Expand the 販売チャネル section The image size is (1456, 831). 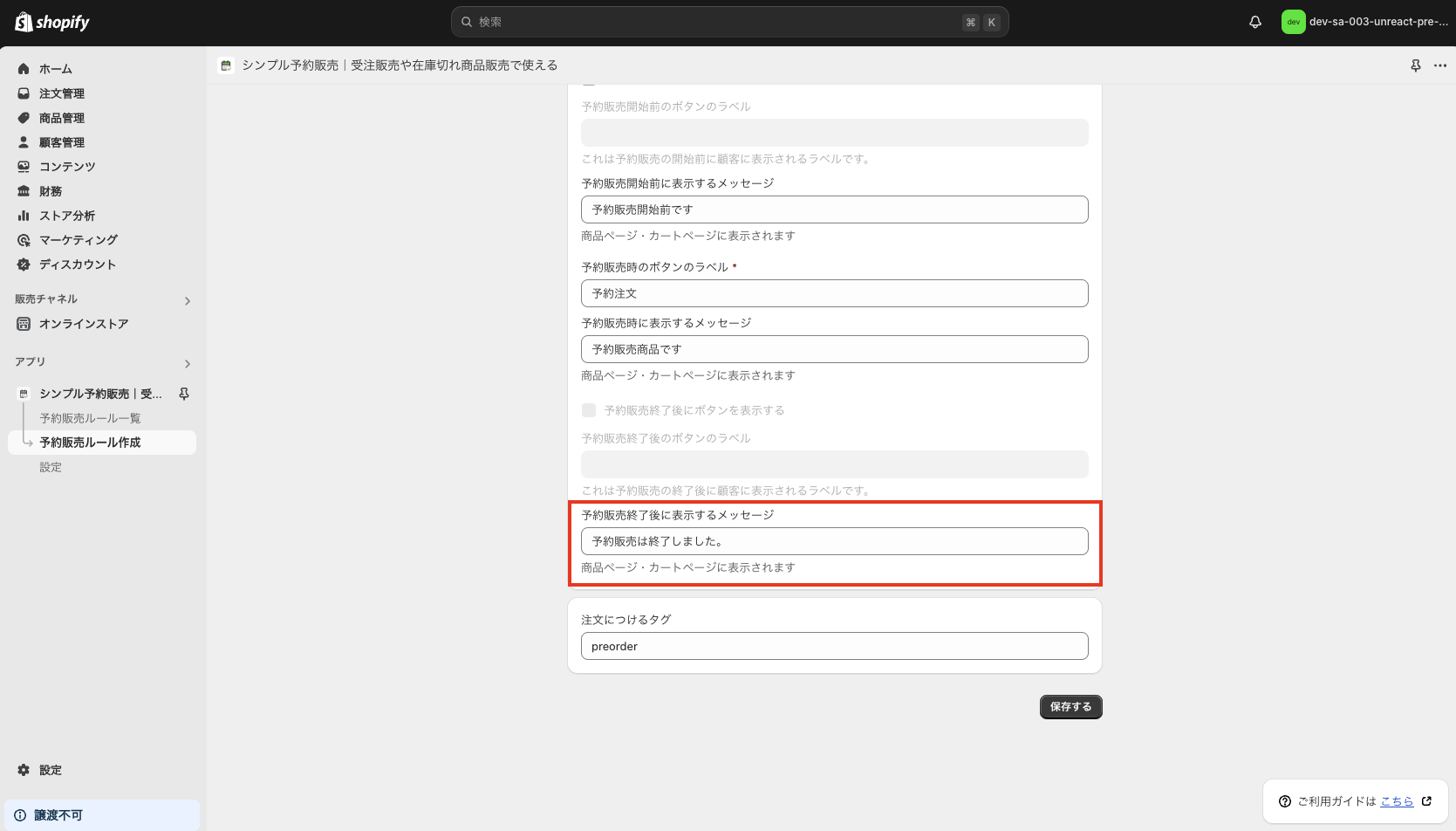(187, 300)
